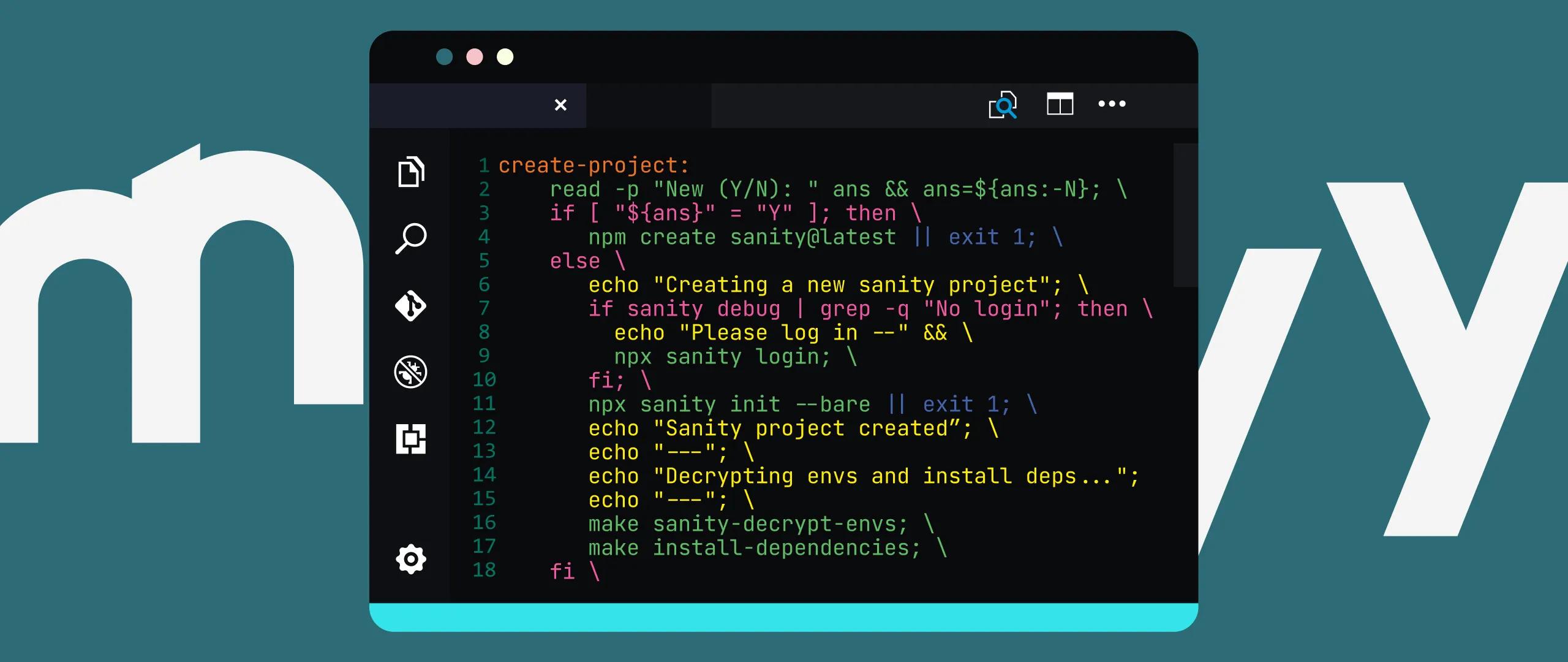Viewport: 1568px width, 662px height.
Task: Click 'echo "Please log in --"' line
Action: (x=793, y=333)
